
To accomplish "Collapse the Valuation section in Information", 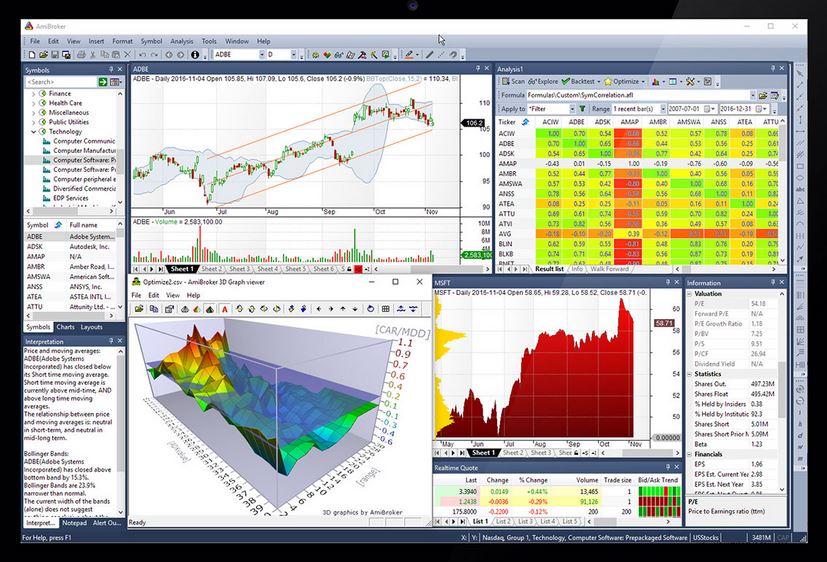I will 690,294.
